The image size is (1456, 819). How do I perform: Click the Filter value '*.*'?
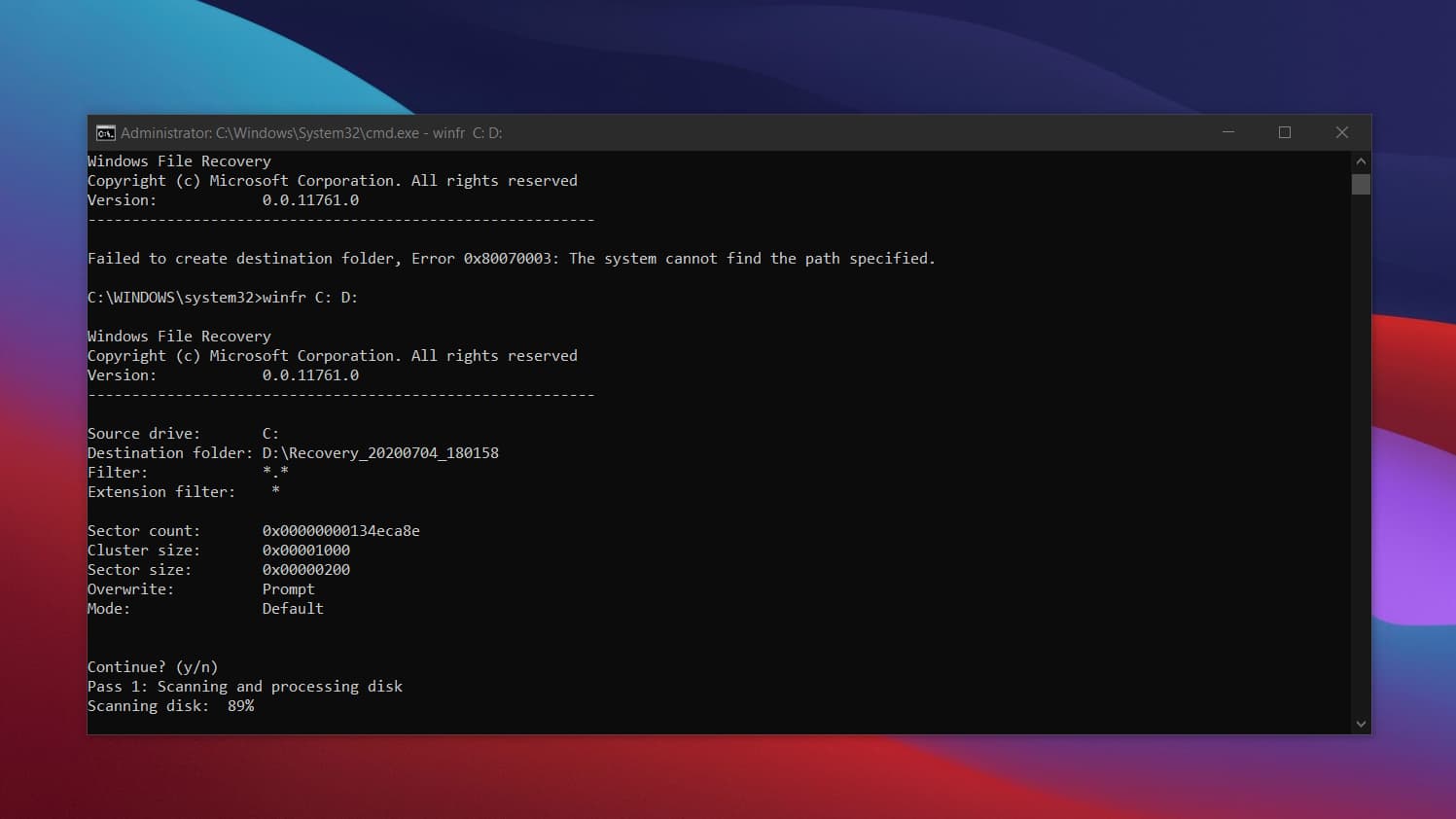coord(275,473)
